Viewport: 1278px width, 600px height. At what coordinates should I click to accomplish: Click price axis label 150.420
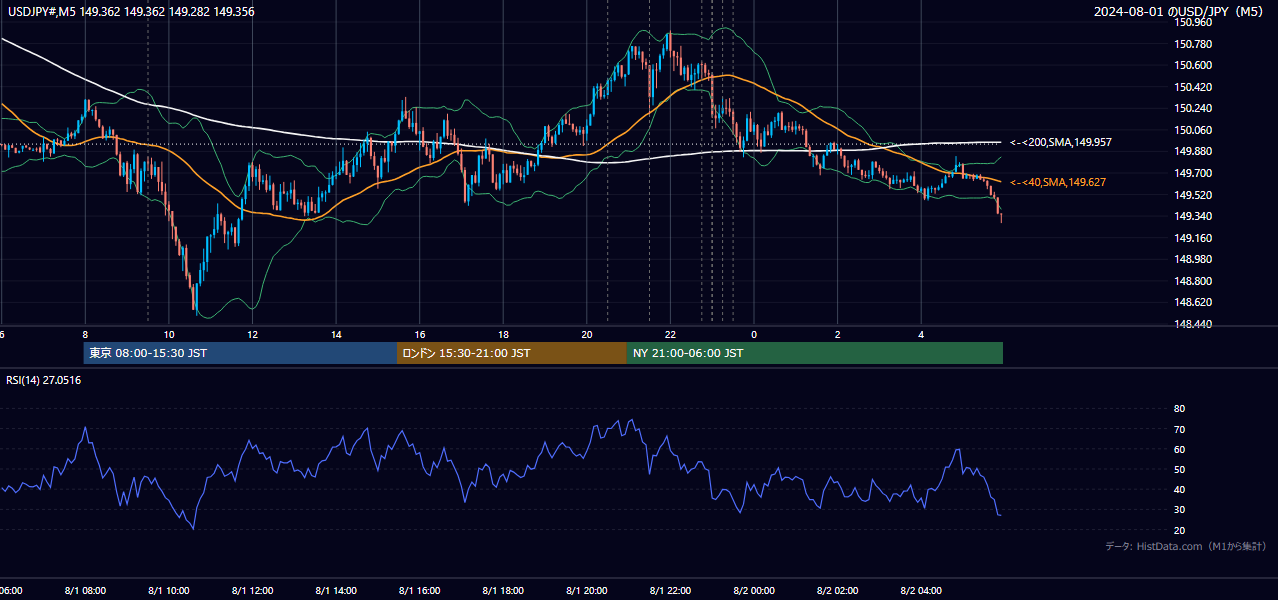(x=1192, y=87)
